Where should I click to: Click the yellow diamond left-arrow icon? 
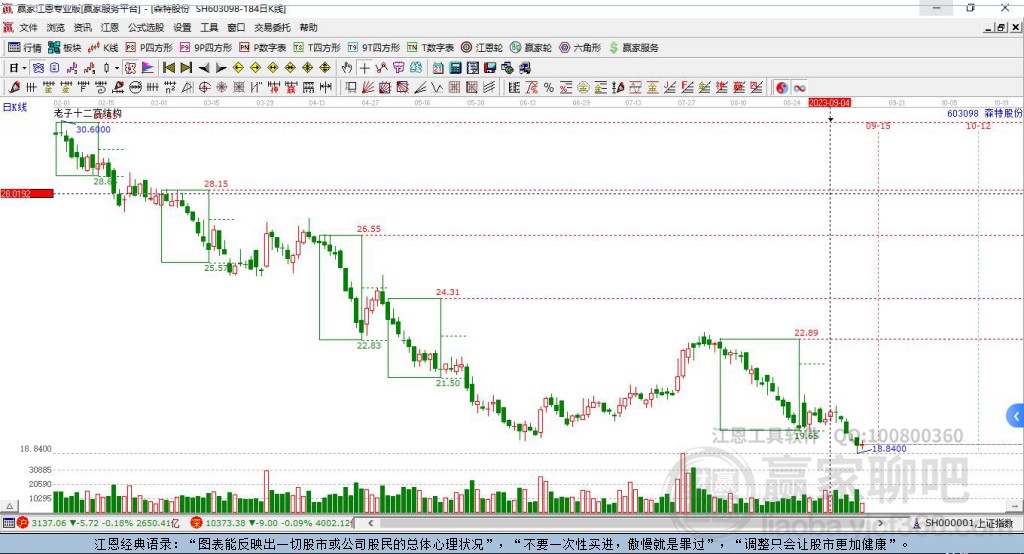[x=238, y=68]
